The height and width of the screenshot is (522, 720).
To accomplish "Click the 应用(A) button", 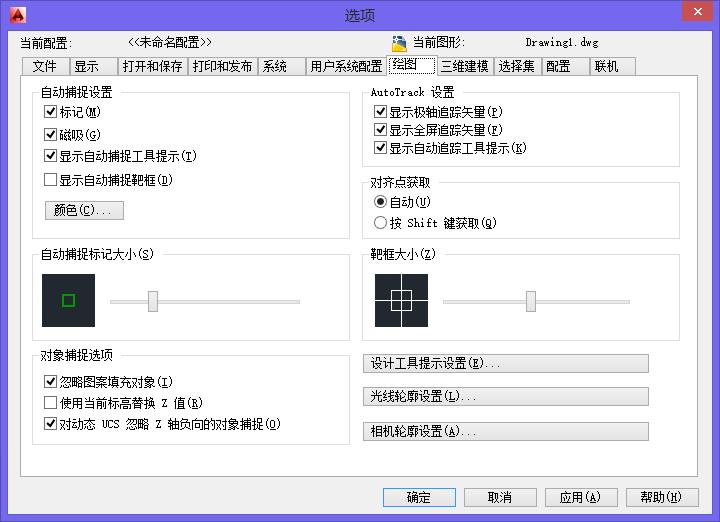I will click(581, 497).
